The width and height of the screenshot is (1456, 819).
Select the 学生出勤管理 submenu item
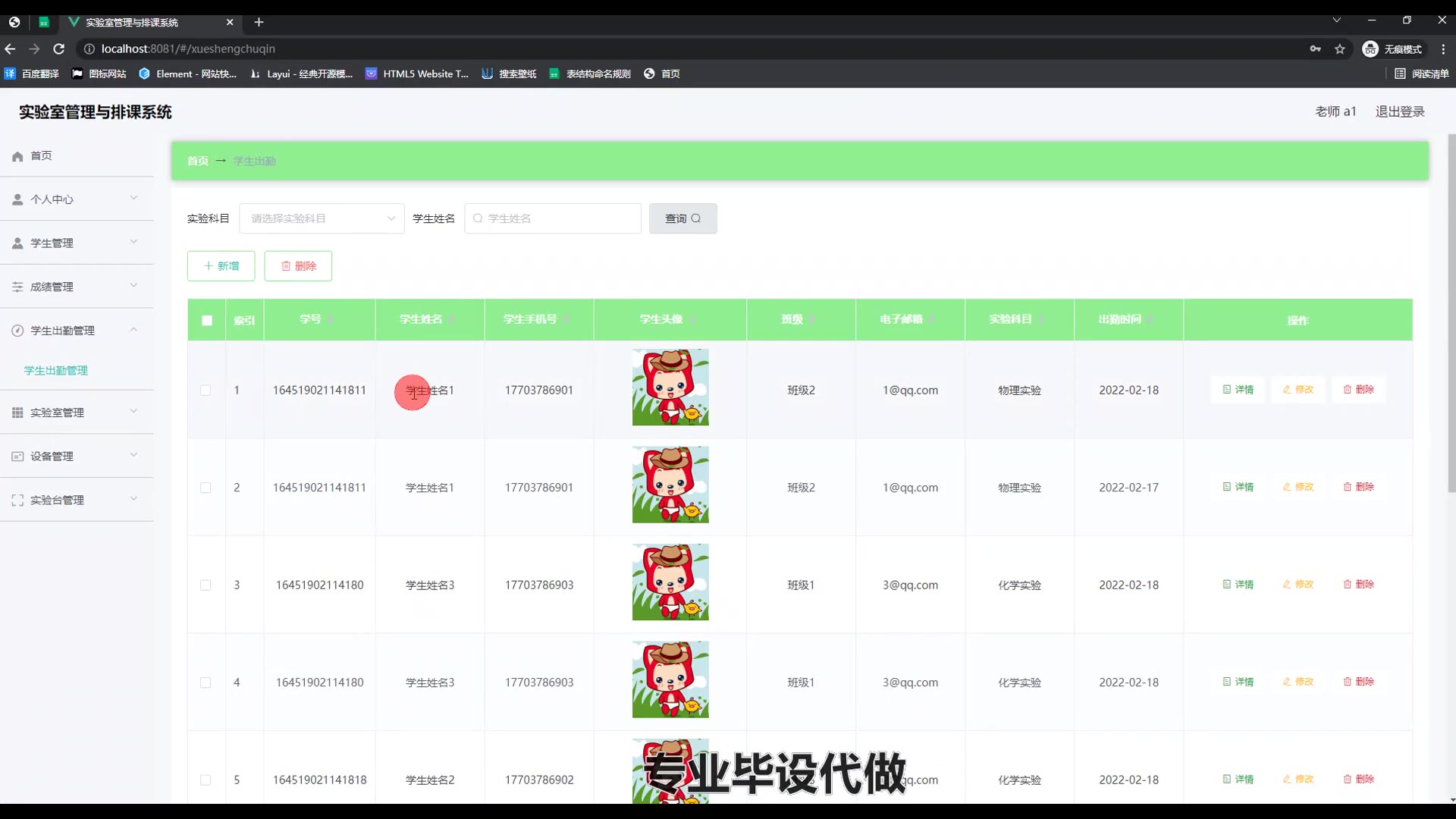point(56,370)
